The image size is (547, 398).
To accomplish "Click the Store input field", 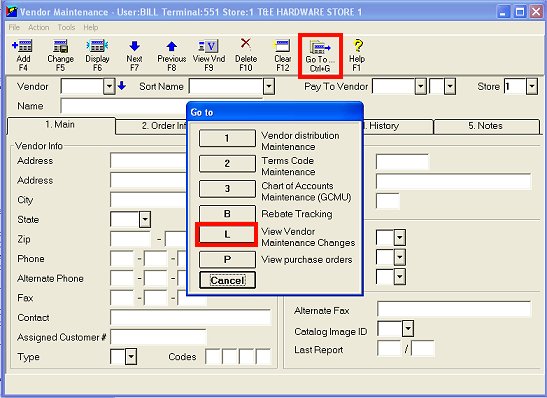I will click(x=515, y=86).
